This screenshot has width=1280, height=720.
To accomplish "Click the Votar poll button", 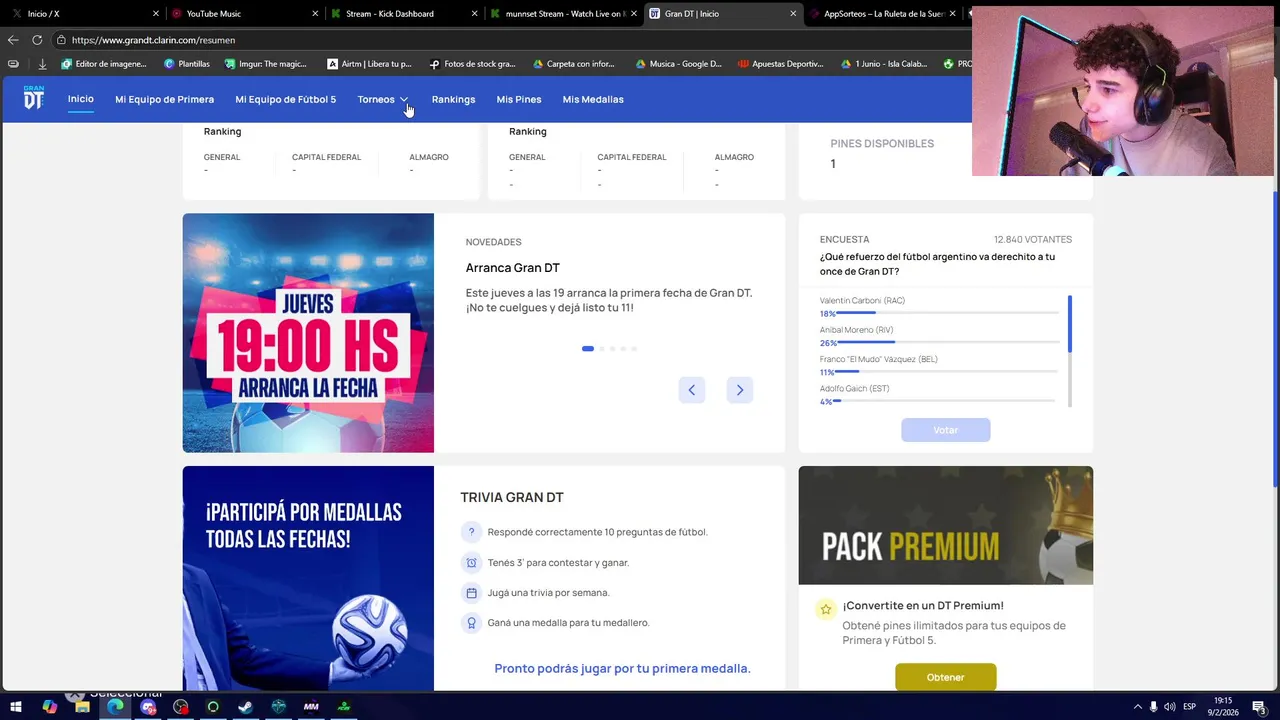I will coord(945,430).
